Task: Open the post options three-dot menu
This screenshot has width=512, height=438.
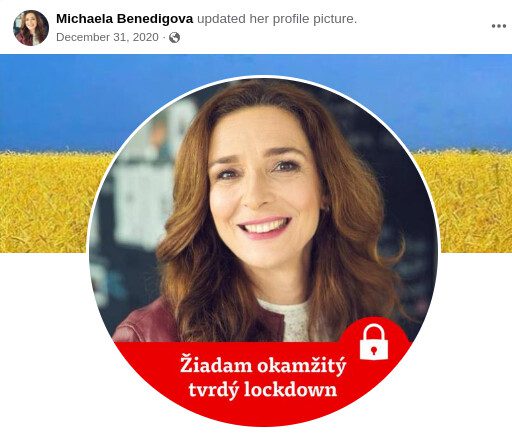Action: (499, 26)
